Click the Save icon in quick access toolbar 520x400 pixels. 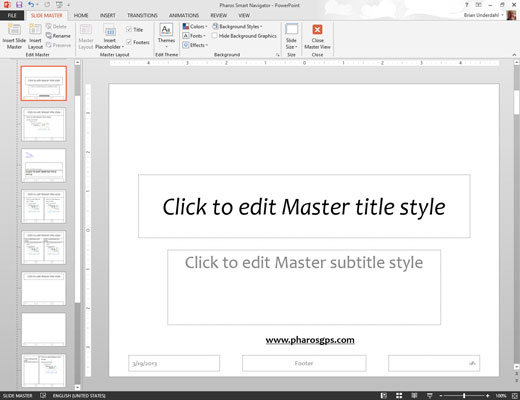(x=19, y=5)
